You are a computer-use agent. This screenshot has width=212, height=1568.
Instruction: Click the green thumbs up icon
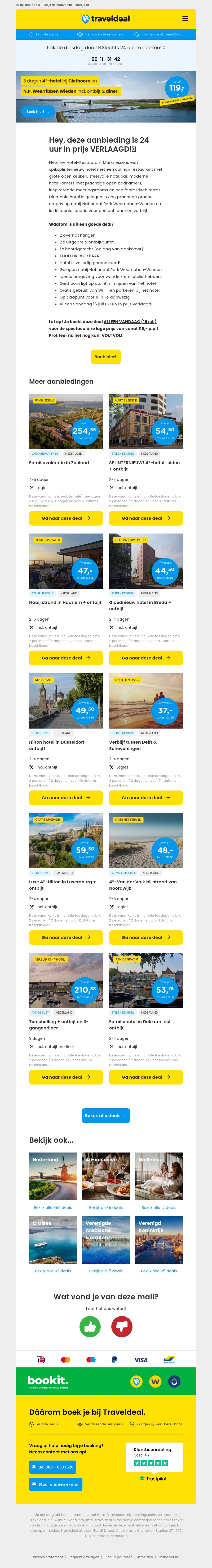90,1326
